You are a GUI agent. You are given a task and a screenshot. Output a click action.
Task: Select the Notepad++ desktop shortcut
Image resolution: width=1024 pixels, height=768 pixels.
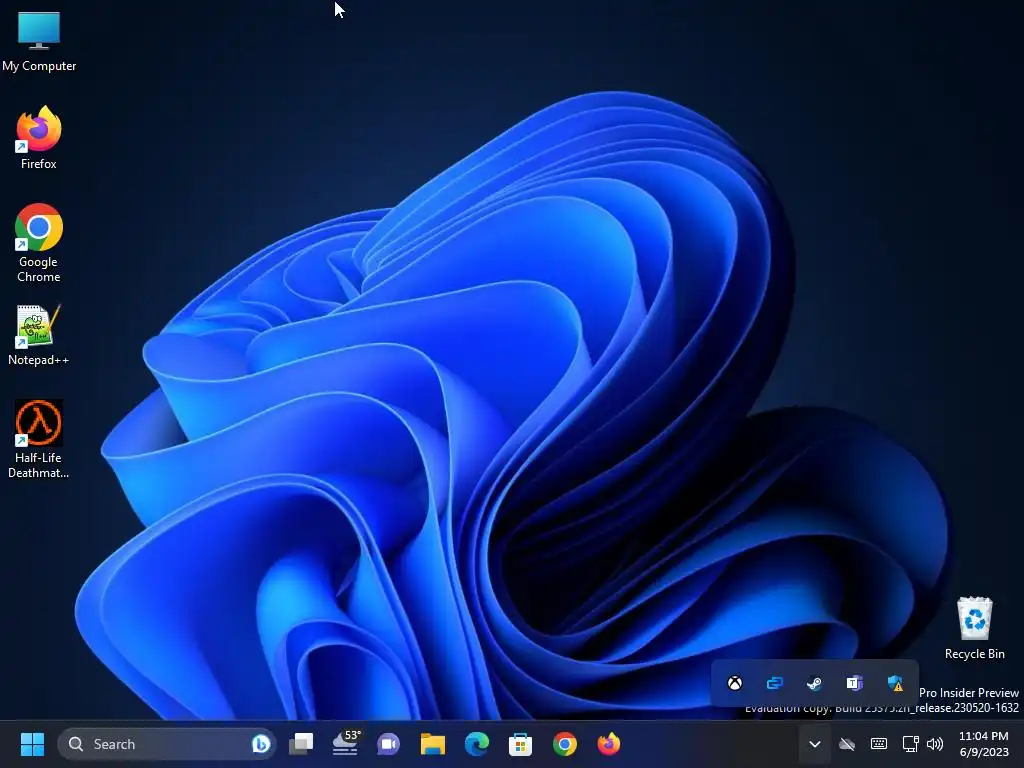(39, 334)
